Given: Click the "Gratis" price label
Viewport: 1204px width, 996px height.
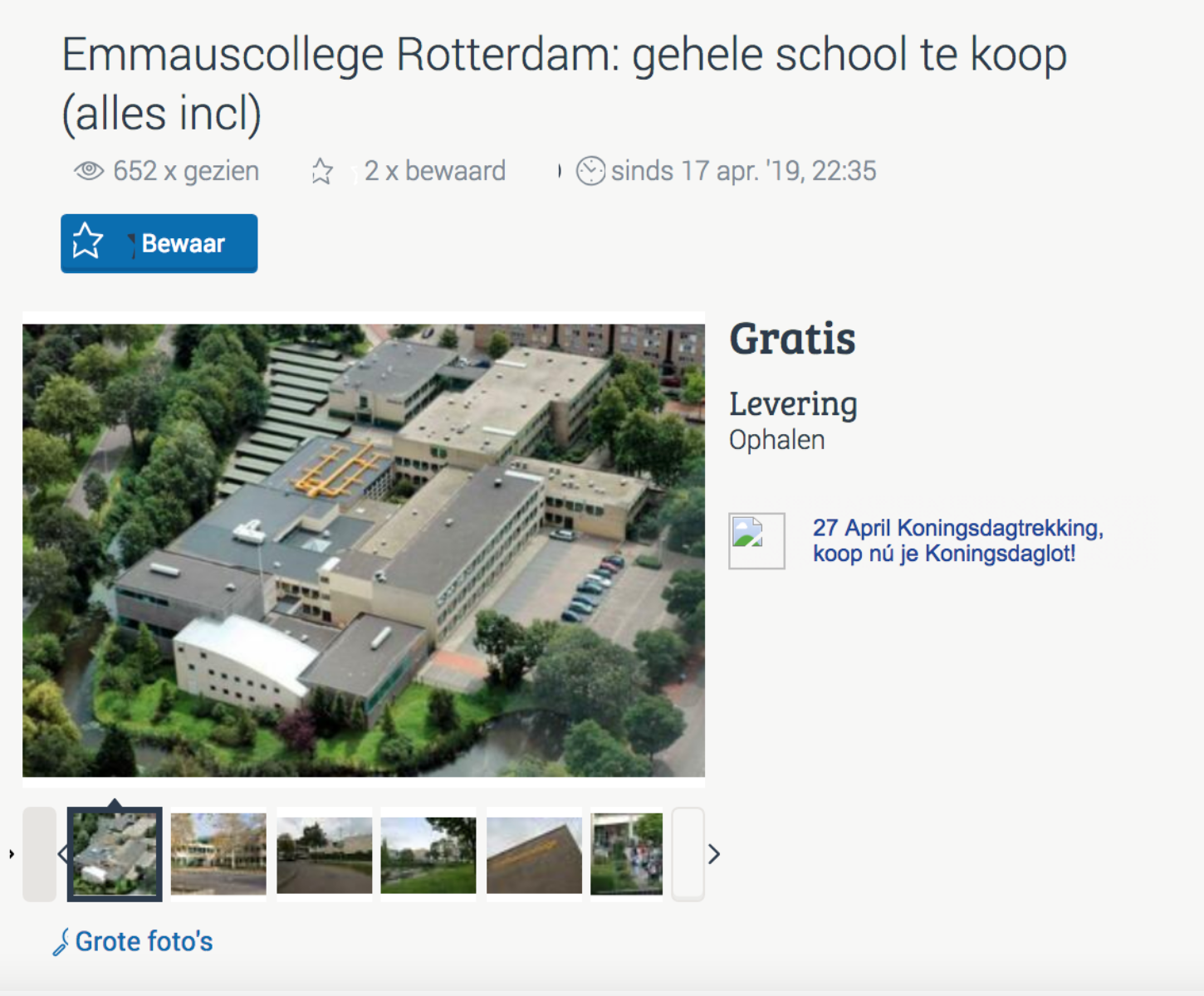Looking at the screenshot, I should (792, 339).
